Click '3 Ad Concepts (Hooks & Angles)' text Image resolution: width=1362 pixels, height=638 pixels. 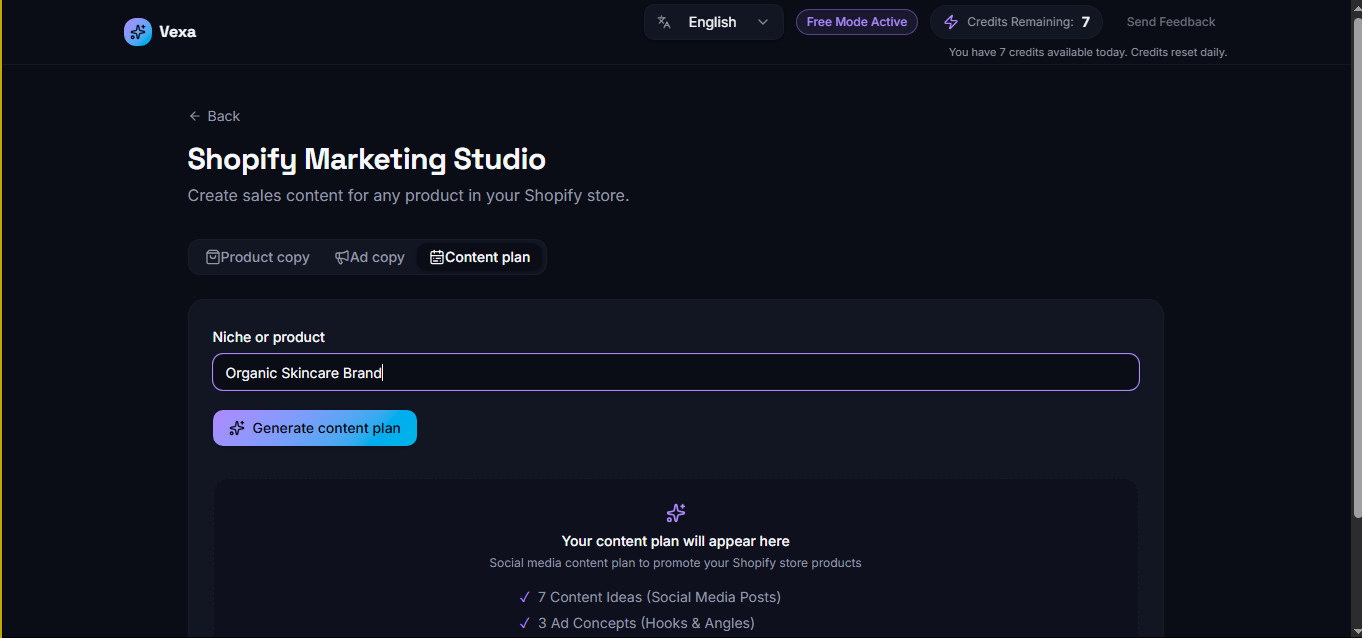[646, 623]
